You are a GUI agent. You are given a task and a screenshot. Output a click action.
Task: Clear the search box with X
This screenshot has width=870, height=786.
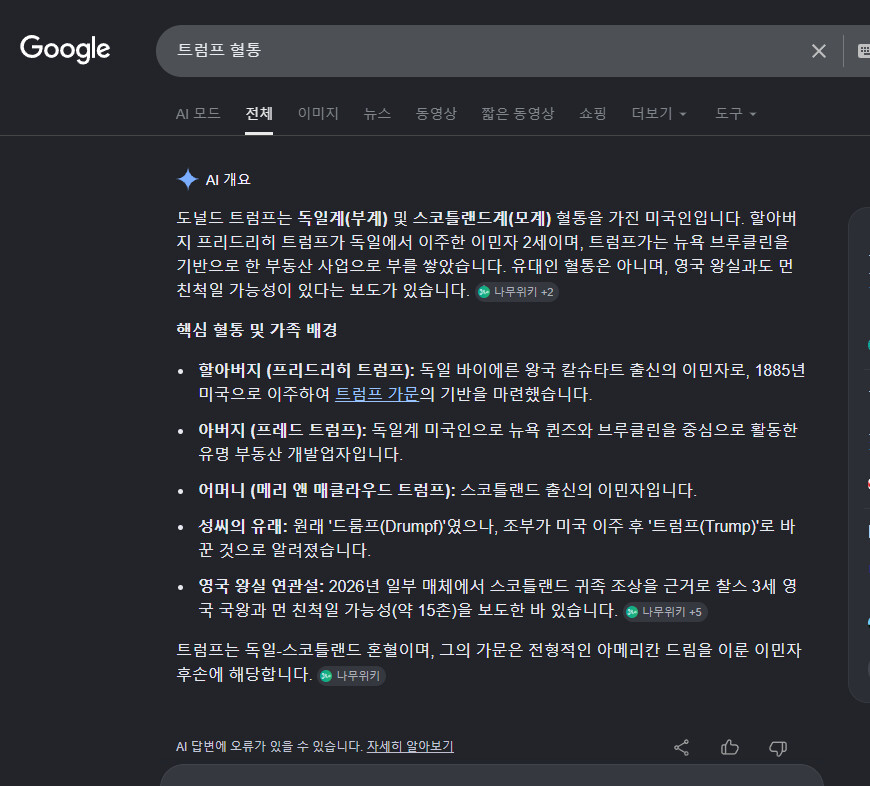click(x=818, y=51)
